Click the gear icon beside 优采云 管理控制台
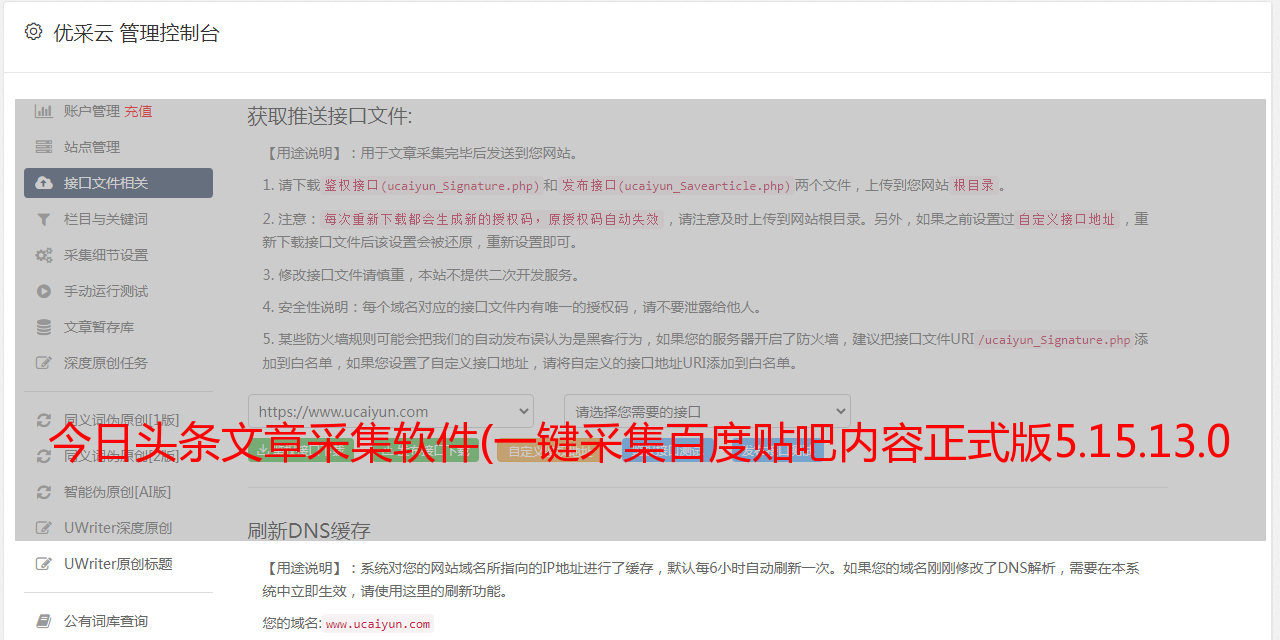Screen dimensions: 1280x640 [33, 32]
